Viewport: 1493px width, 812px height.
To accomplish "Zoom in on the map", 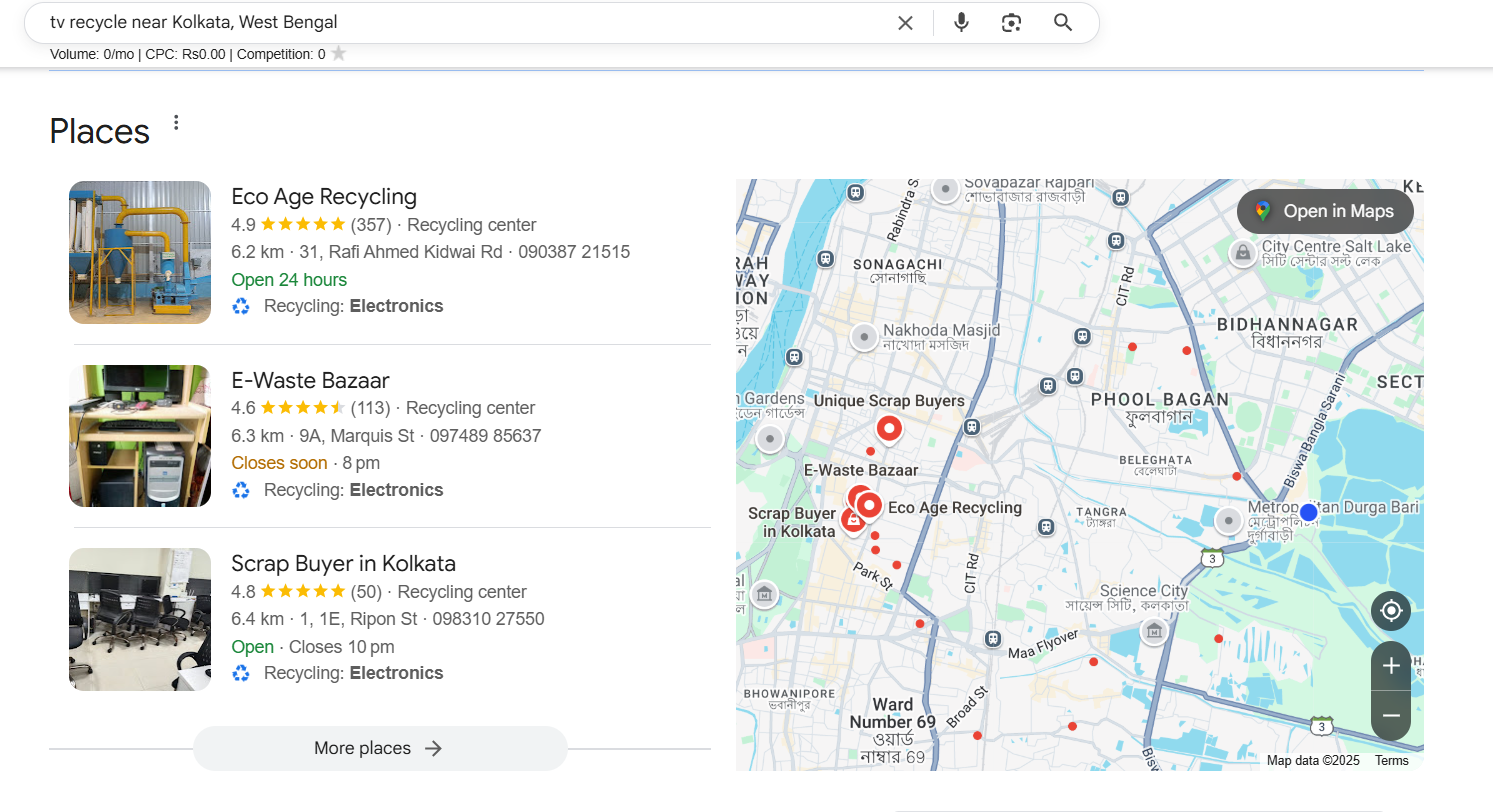I will pos(1391,666).
